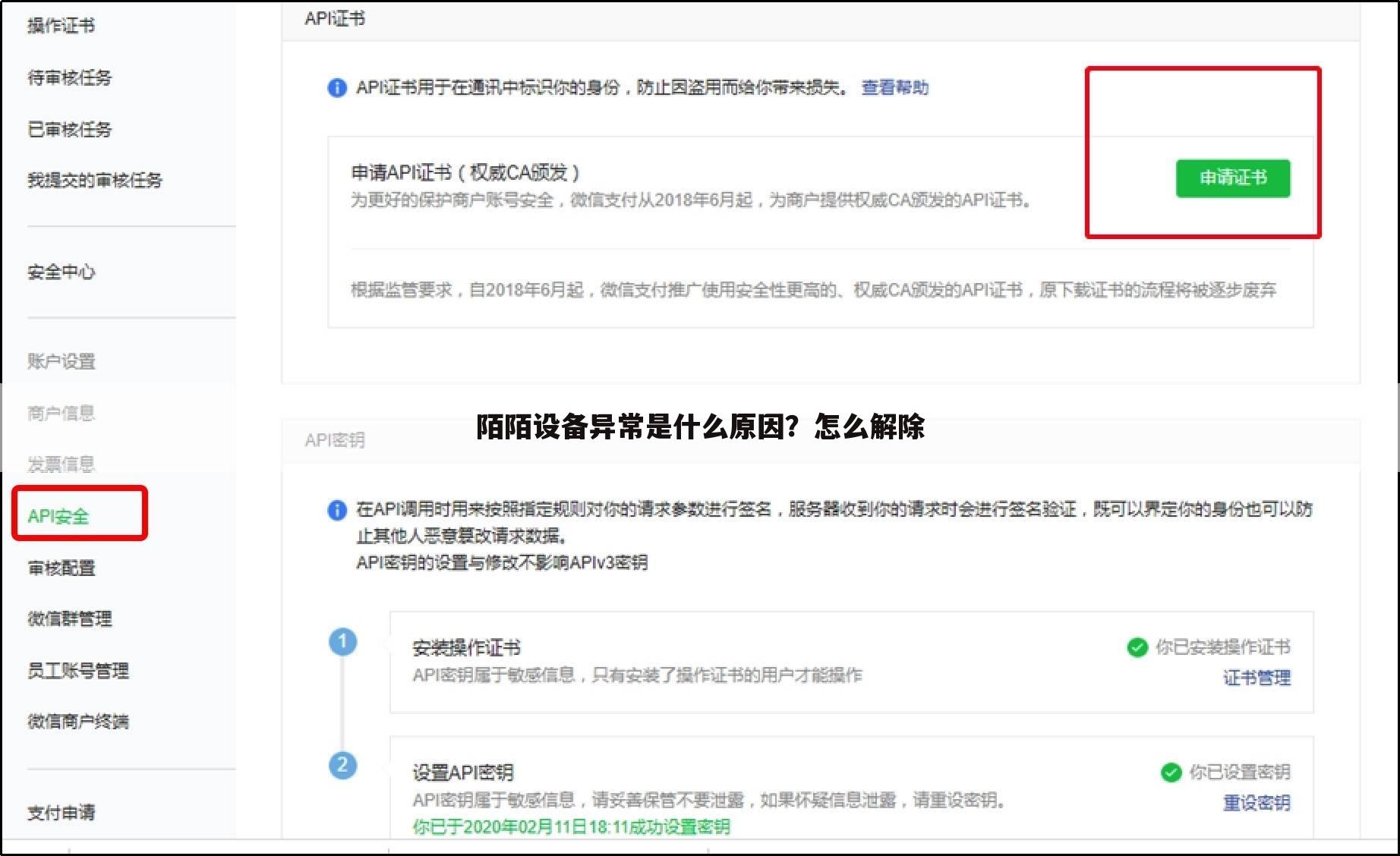This screenshot has width=1400, height=856.
Task: Click the paragraph starting 根据监管要求
Action: pyautogui.click(x=813, y=290)
